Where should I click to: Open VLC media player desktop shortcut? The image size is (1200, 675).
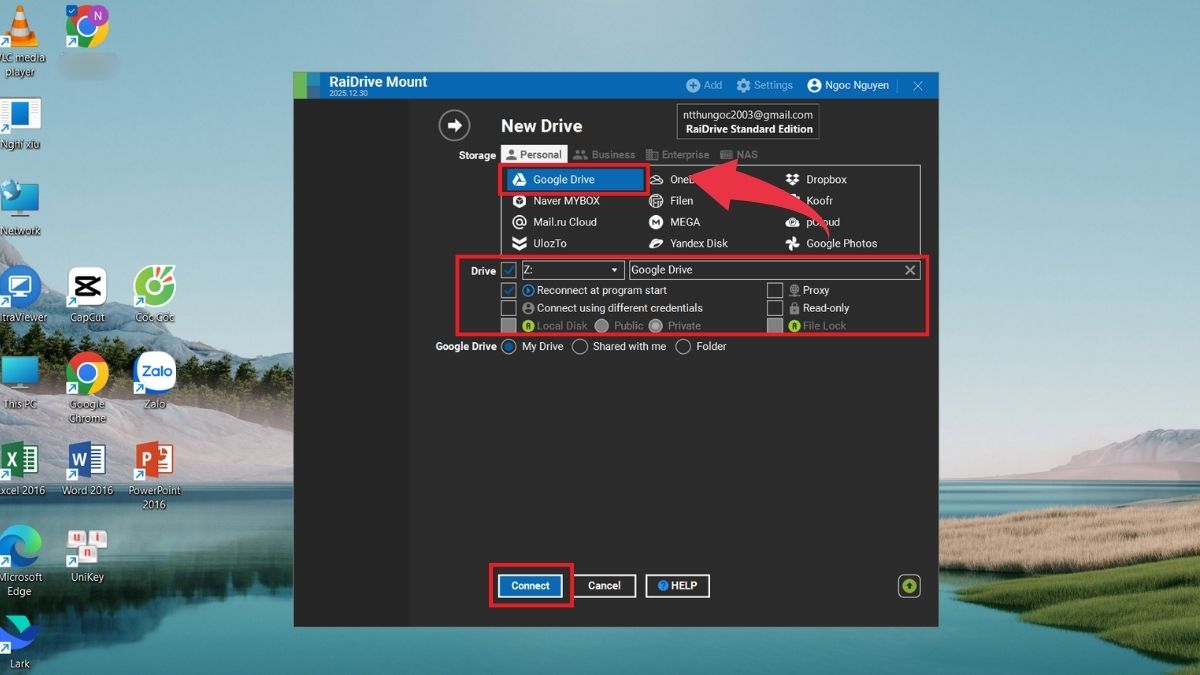click(x=20, y=40)
